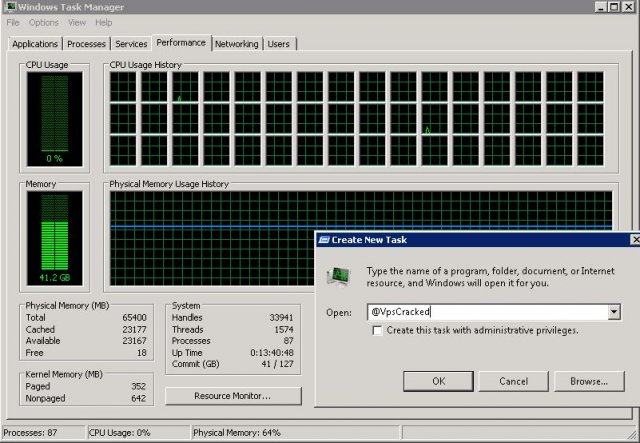Switch to the Applications tab
Viewport: 640px width, 443px height.
point(35,44)
